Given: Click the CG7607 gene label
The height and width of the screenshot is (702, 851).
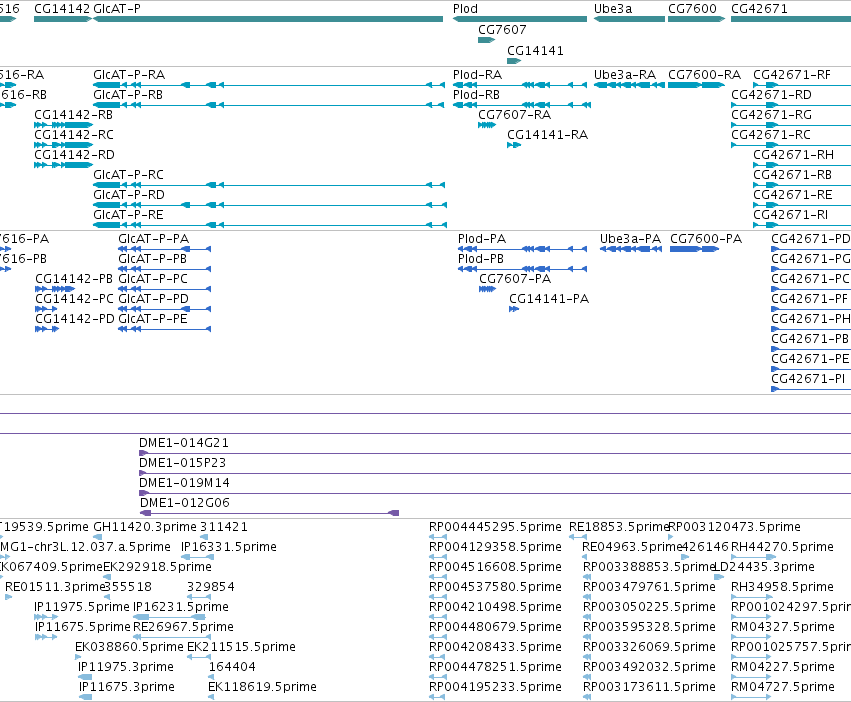Looking at the screenshot, I should pyautogui.click(x=502, y=29).
